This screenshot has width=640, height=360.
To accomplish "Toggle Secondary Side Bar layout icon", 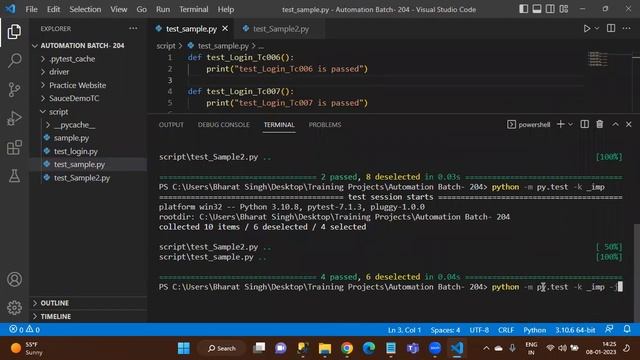I will coord(550,9).
